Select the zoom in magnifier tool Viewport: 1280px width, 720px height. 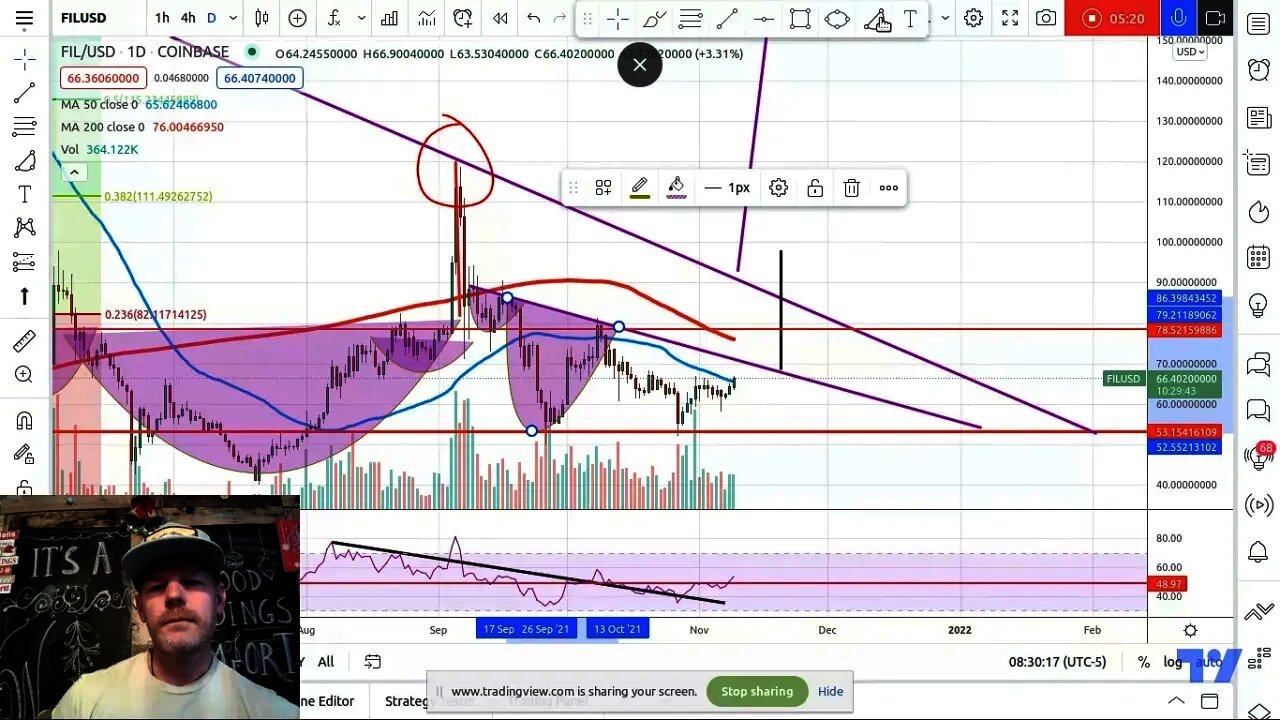point(25,375)
